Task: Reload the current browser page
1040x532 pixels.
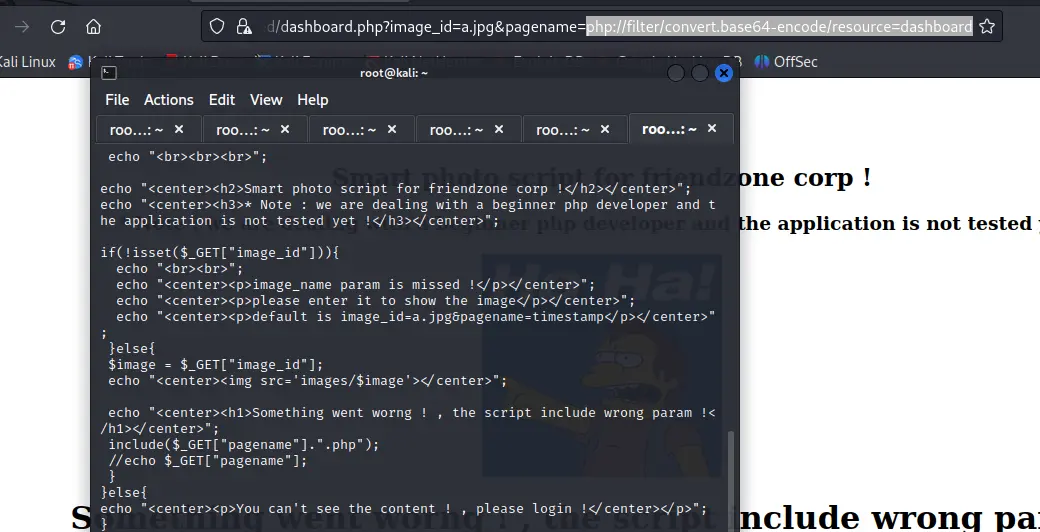Action: [58, 27]
